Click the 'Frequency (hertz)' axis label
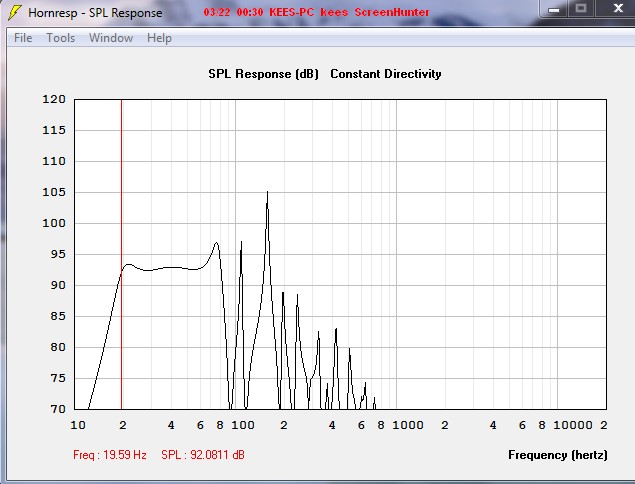Screen dimensions: 635x484 pos(558,455)
